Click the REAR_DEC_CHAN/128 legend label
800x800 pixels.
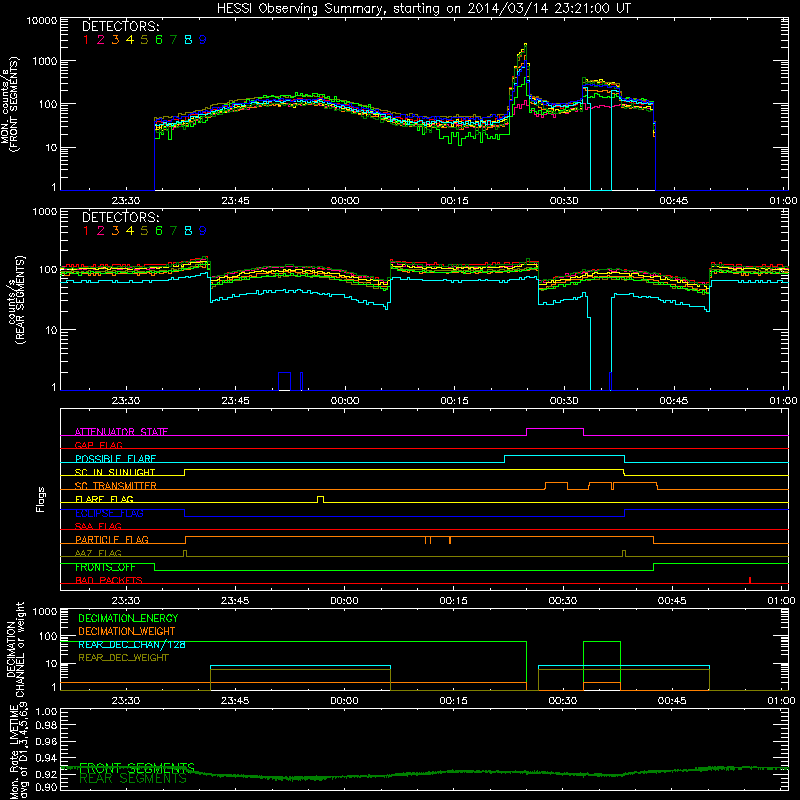(x=132, y=644)
